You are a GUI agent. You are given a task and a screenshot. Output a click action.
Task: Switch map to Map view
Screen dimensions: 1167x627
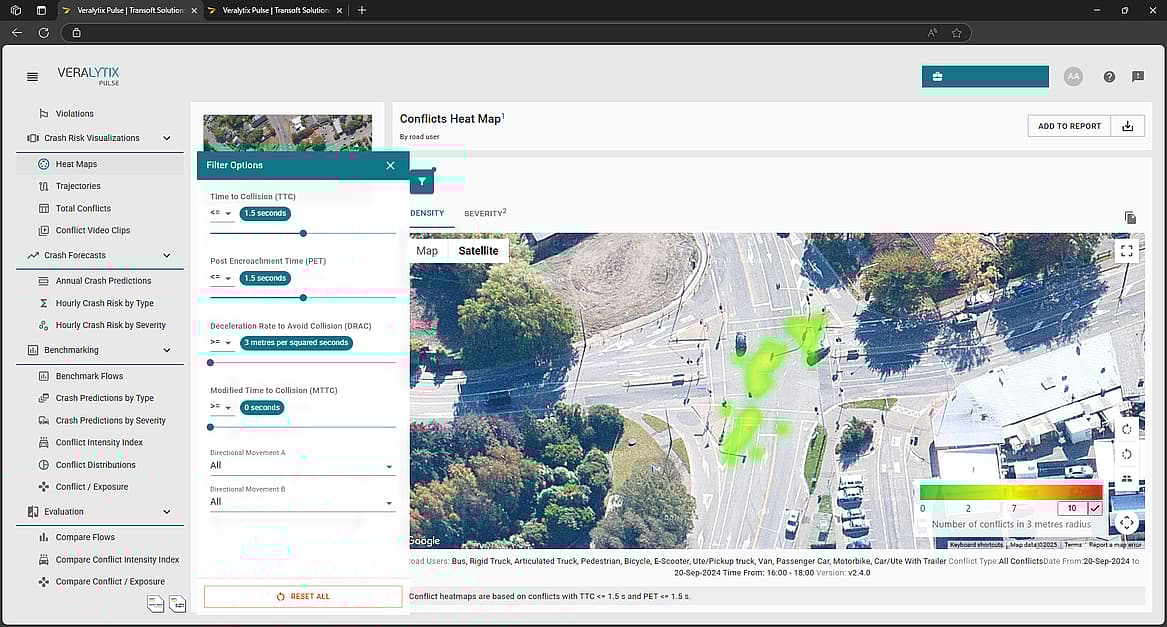coord(427,251)
